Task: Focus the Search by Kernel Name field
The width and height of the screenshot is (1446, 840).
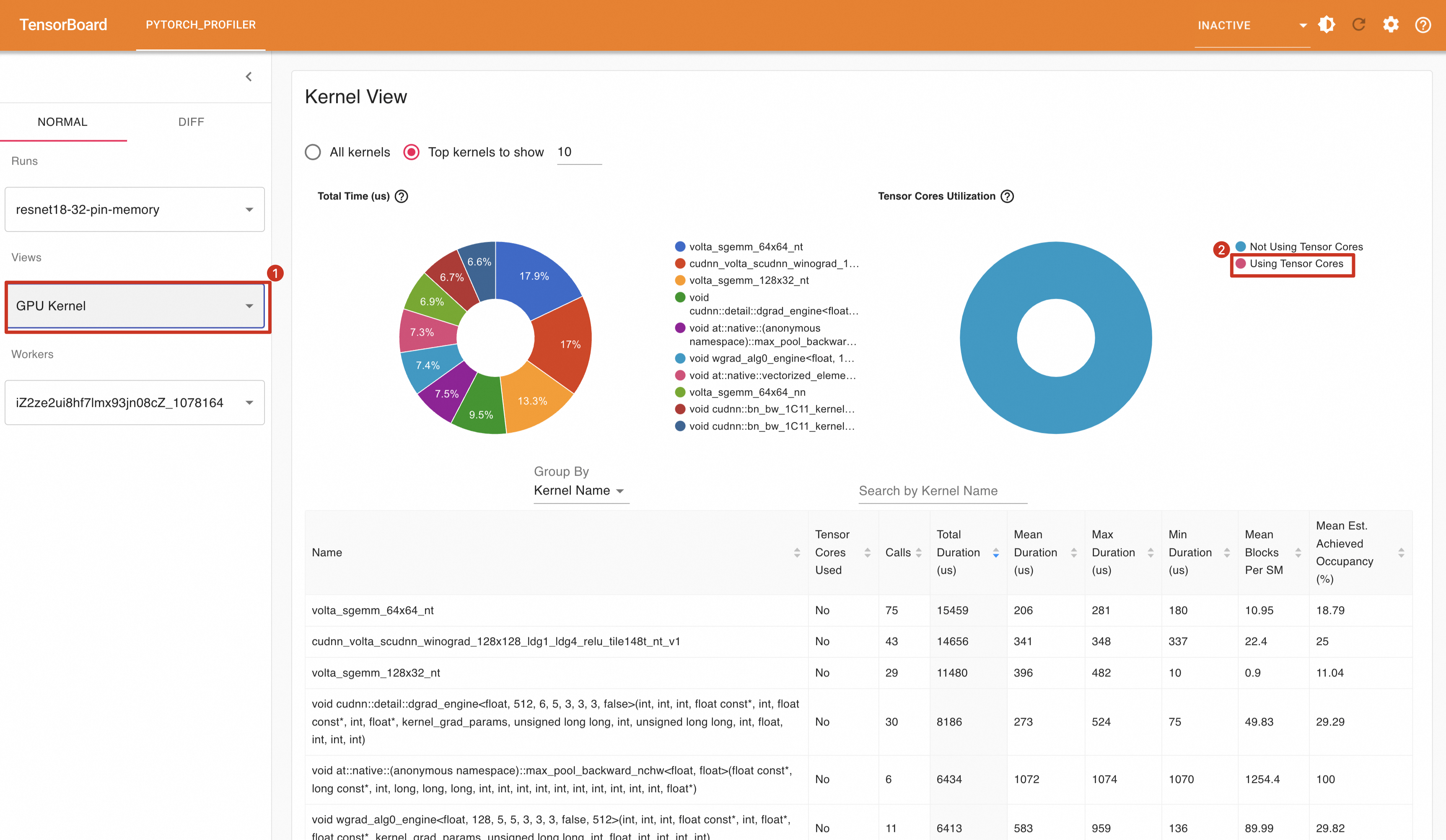Action: [942, 490]
